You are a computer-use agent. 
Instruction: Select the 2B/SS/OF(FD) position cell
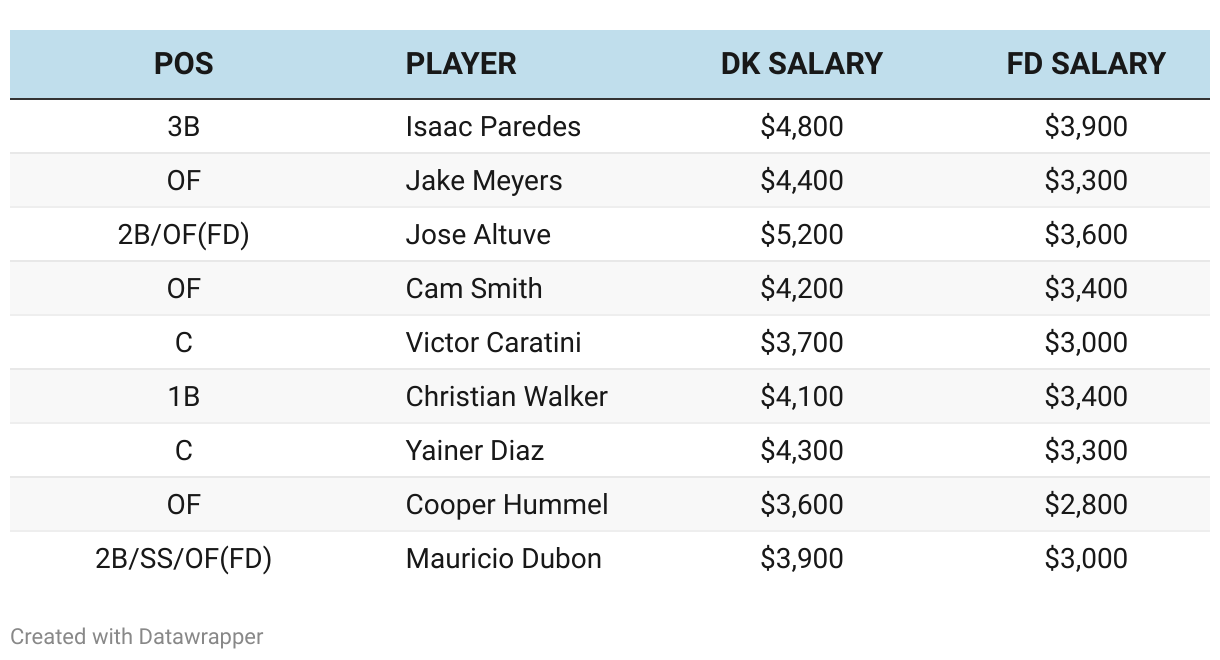tap(183, 559)
